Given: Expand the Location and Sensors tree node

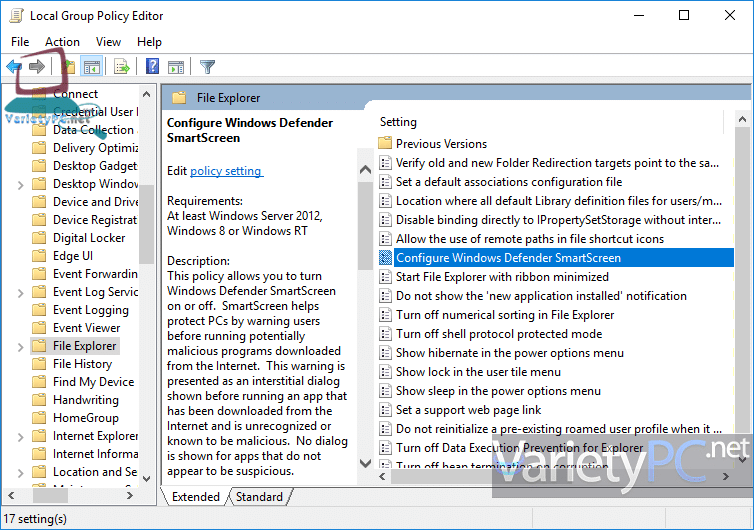Looking at the screenshot, I should coord(20,473).
